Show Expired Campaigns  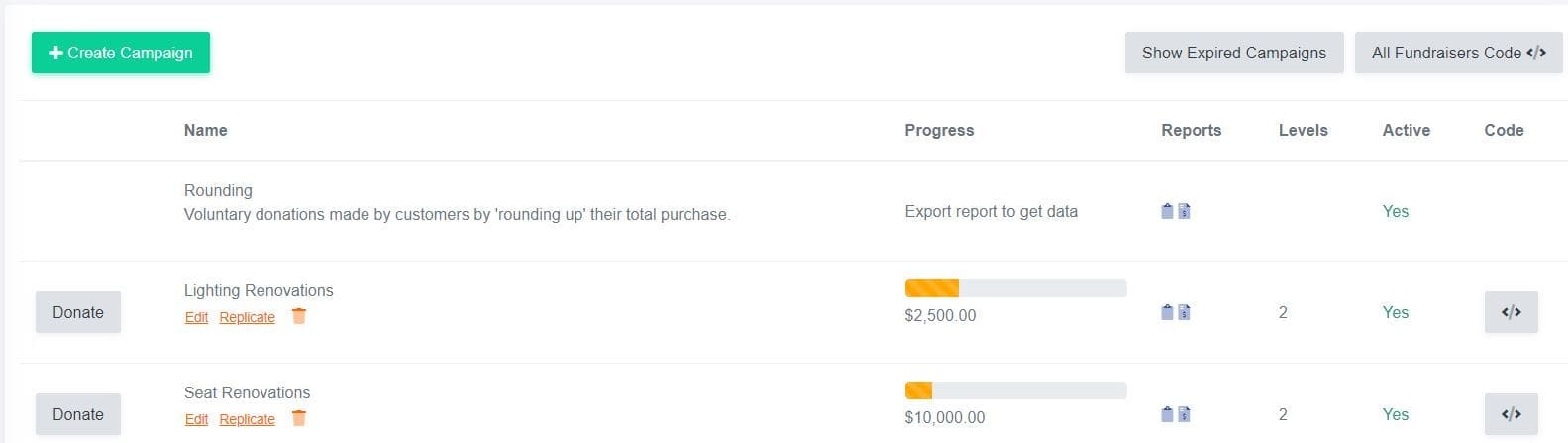click(x=1233, y=53)
